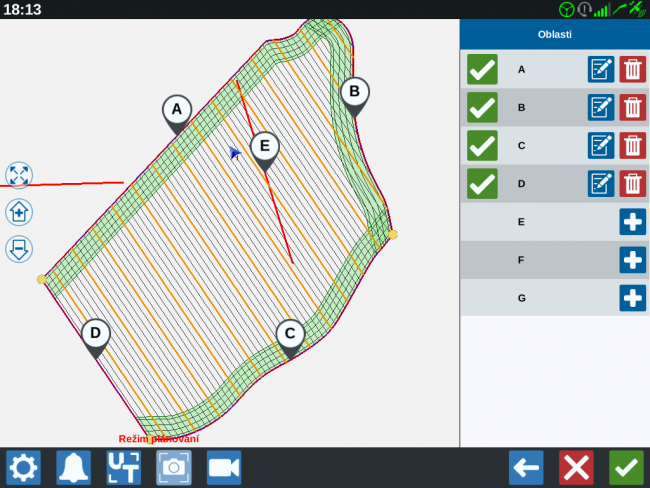Click the 'Režim plánování' label
Viewport: 650px width, 488px height.
[x=159, y=439]
